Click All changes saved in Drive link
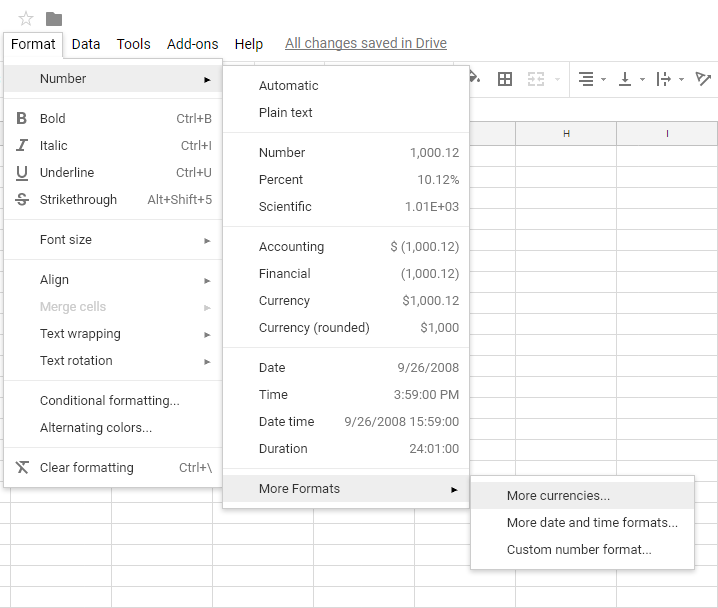The image size is (718, 608). coord(366,44)
